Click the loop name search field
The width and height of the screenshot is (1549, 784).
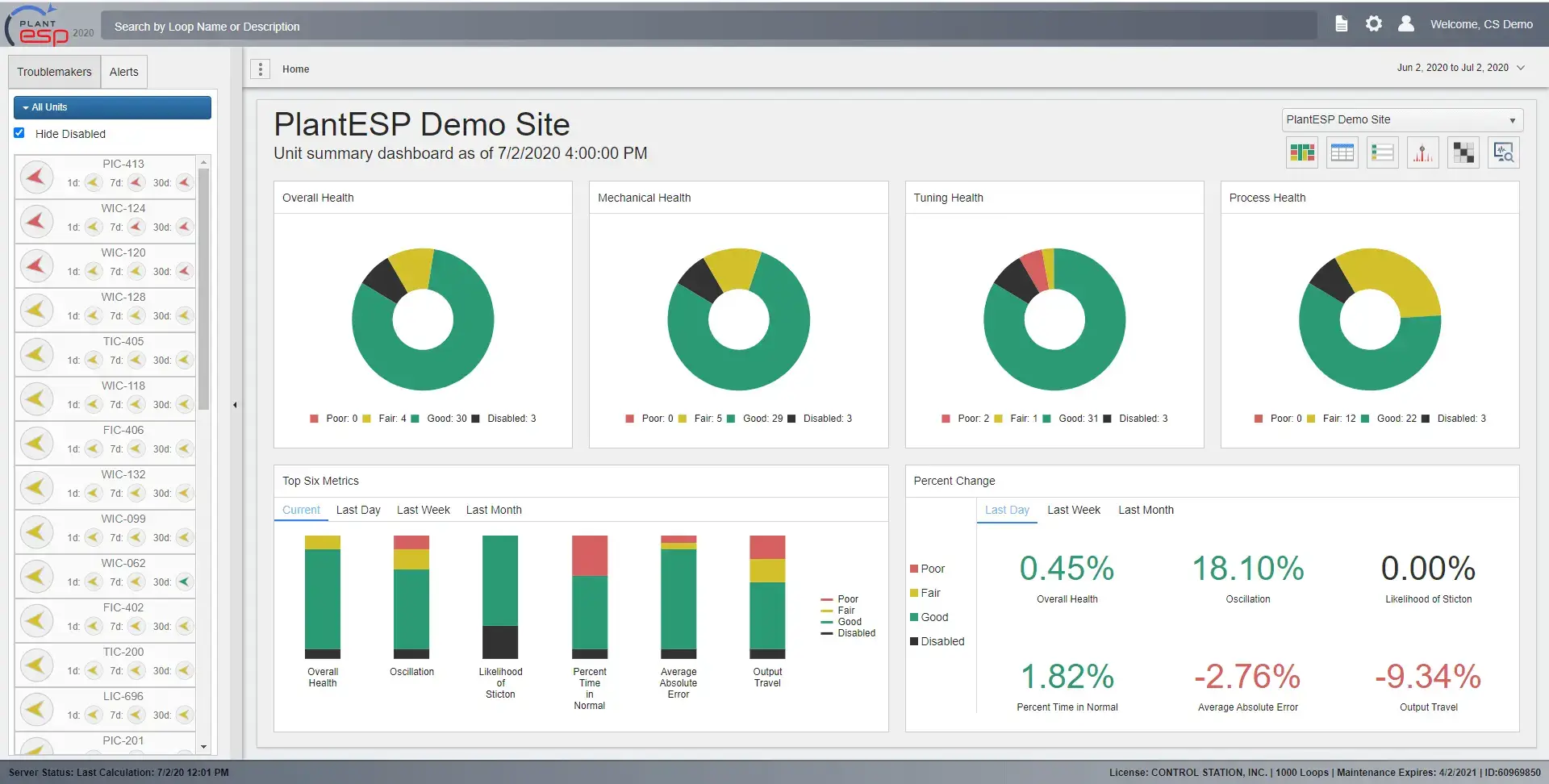[x=710, y=27]
